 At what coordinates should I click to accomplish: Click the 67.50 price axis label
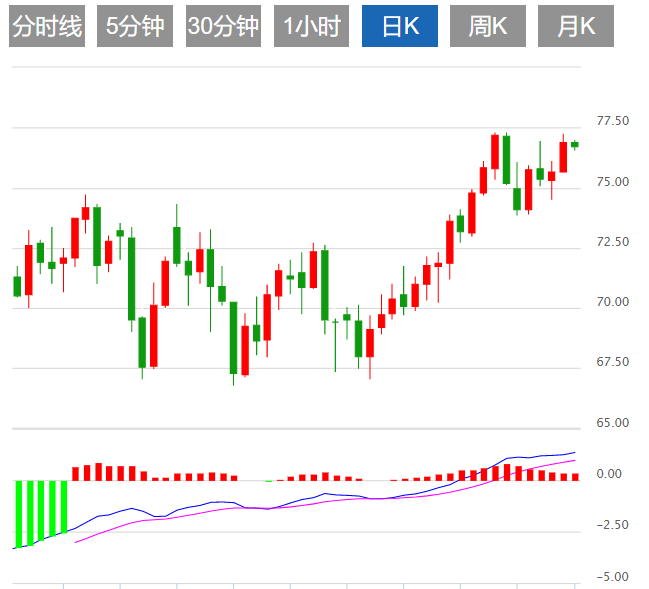(612, 362)
